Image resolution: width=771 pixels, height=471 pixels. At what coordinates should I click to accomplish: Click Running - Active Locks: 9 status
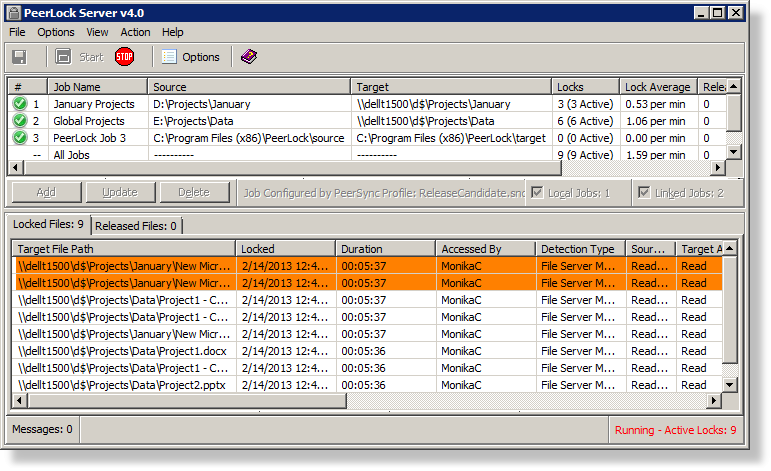tap(676, 430)
